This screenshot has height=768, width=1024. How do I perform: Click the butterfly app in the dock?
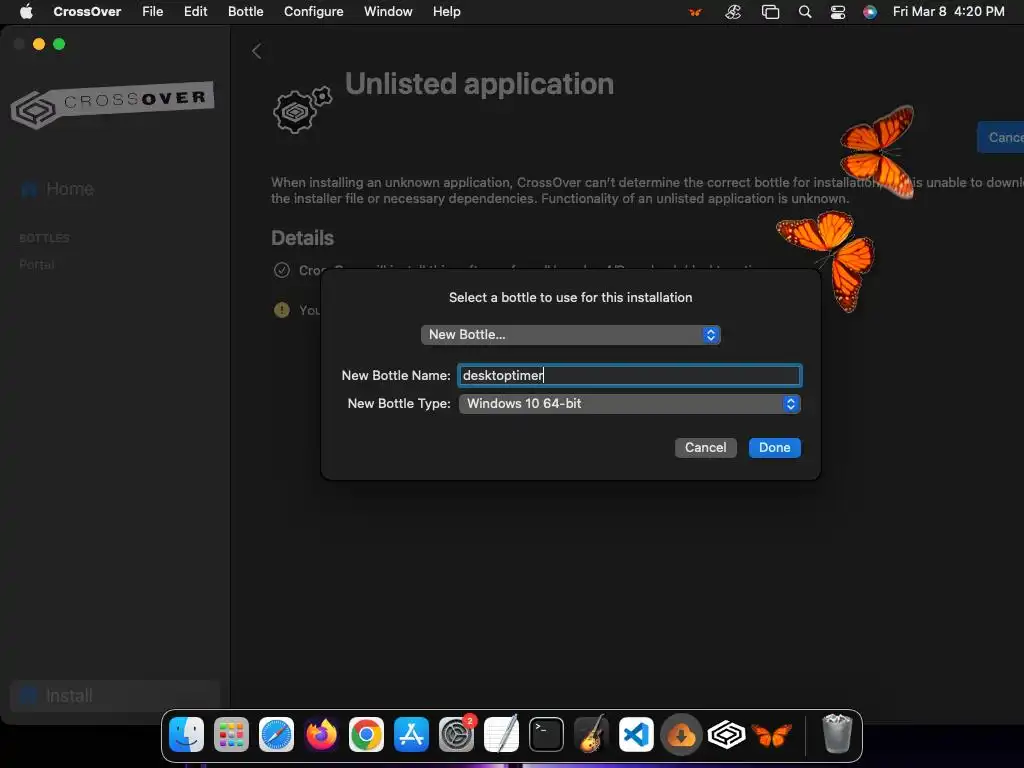pyautogui.click(x=772, y=734)
